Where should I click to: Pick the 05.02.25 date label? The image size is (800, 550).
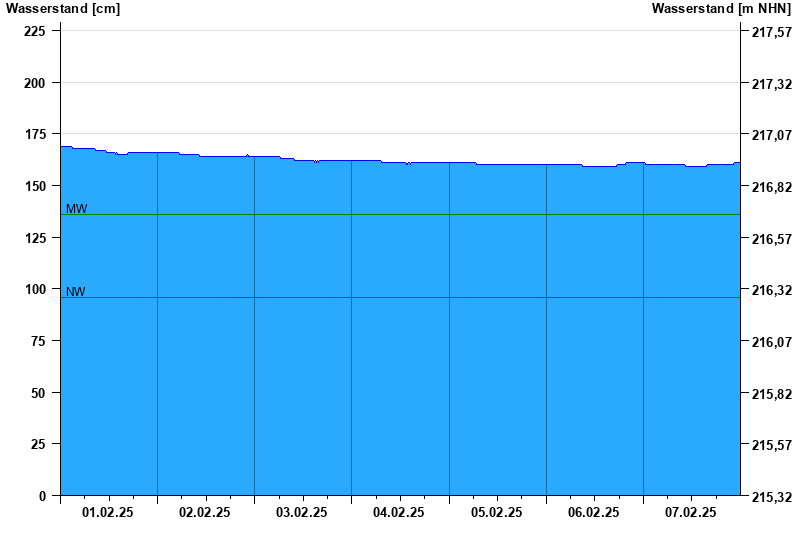pos(496,512)
